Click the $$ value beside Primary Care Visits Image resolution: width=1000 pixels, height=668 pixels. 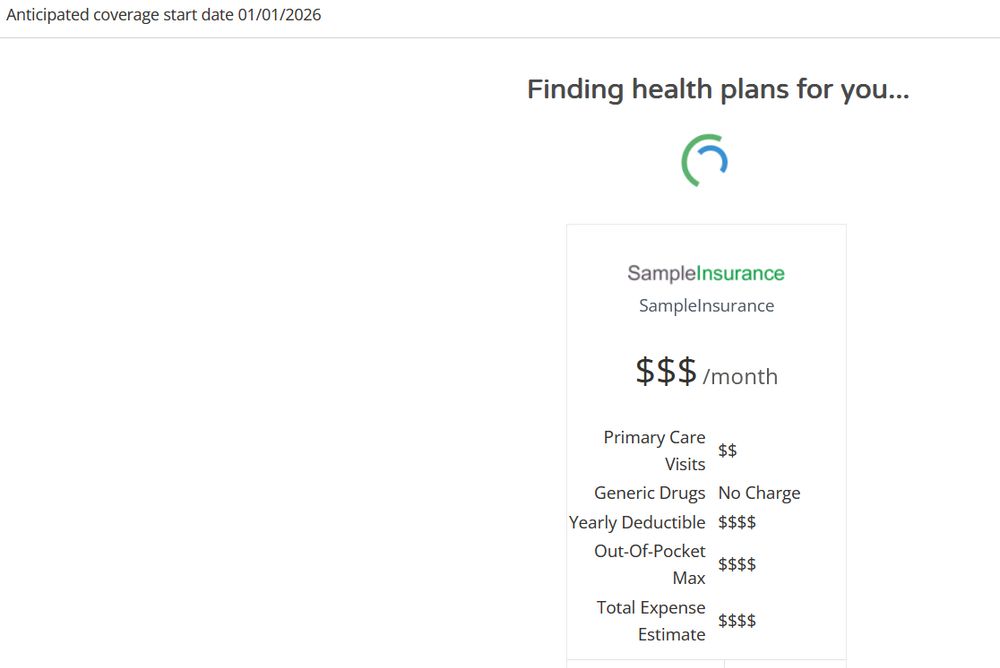pyautogui.click(x=727, y=450)
